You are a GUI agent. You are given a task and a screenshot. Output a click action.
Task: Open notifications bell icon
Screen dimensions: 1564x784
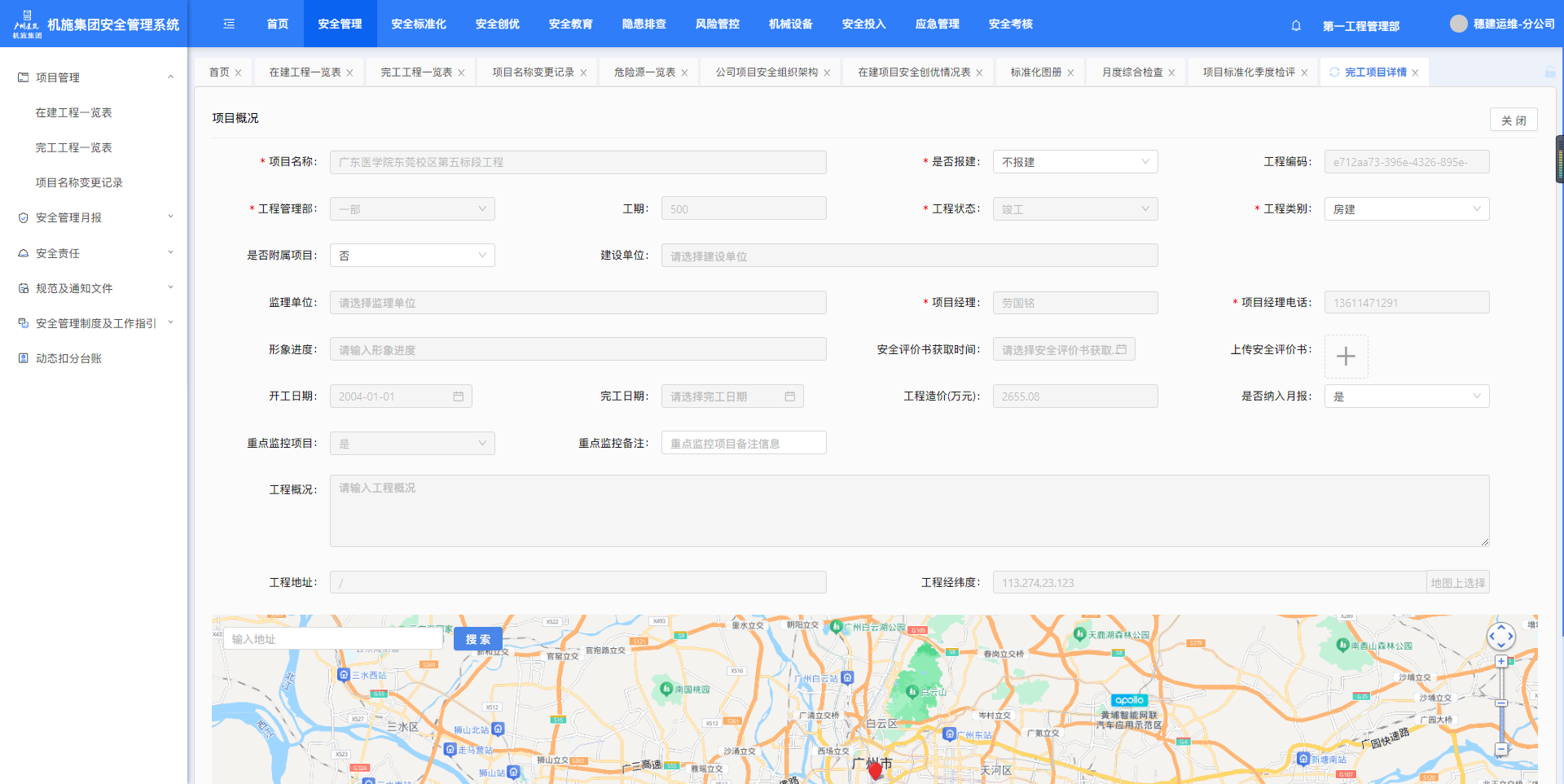pos(1296,25)
